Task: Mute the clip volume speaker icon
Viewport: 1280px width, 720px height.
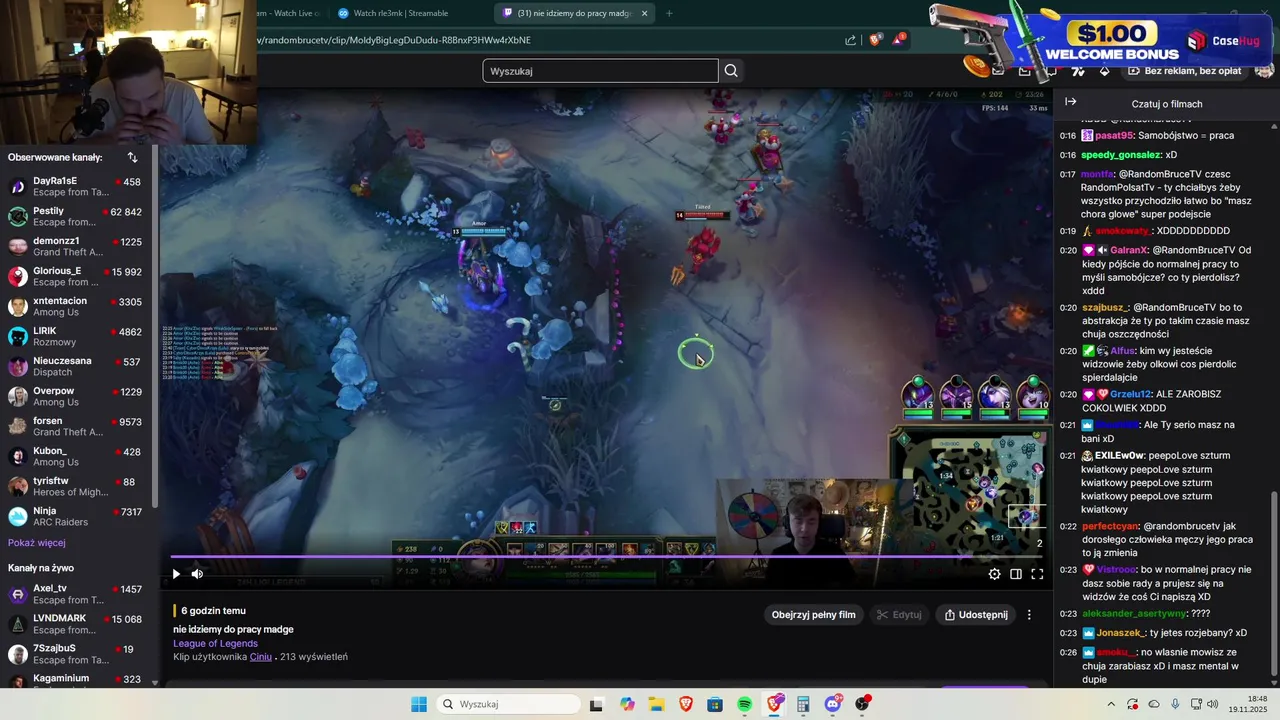Action: click(x=197, y=574)
